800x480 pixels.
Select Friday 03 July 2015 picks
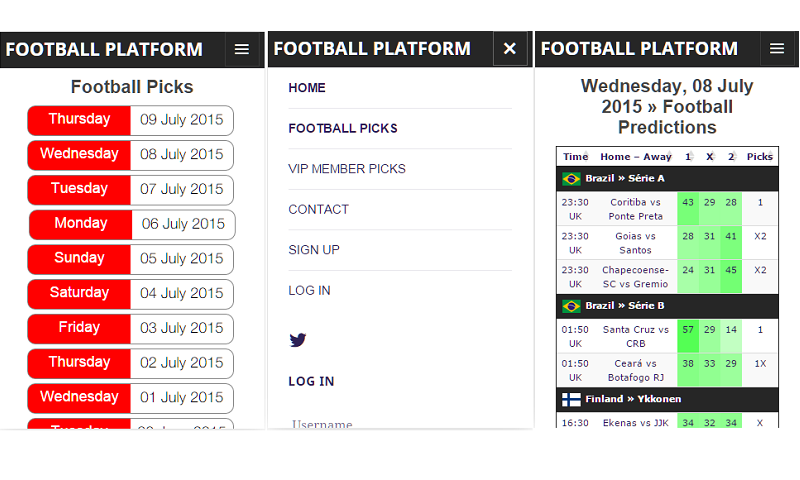[130, 328]
